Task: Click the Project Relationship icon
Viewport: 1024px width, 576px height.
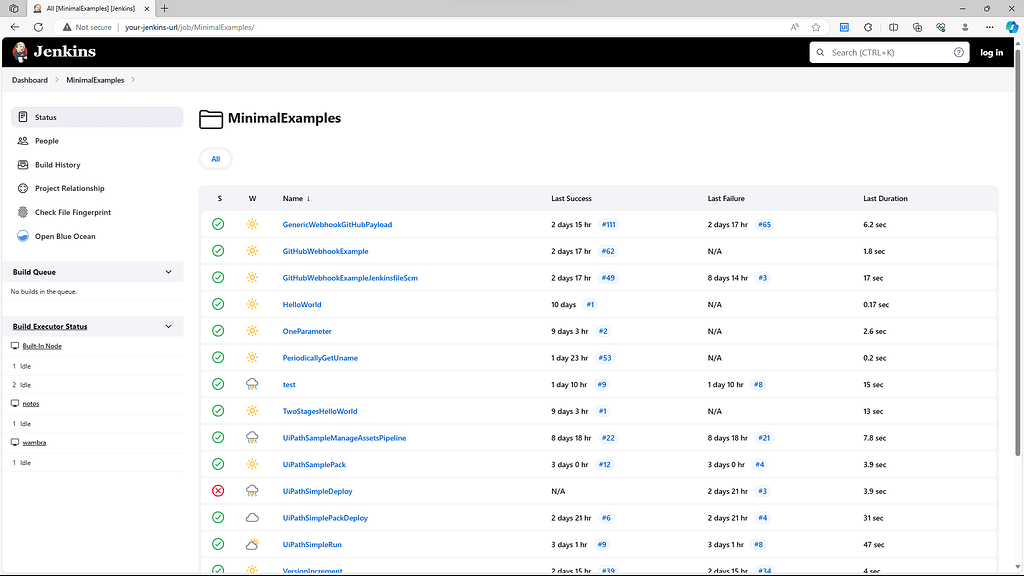Action: pyautogui.click(x=22, y=188)
